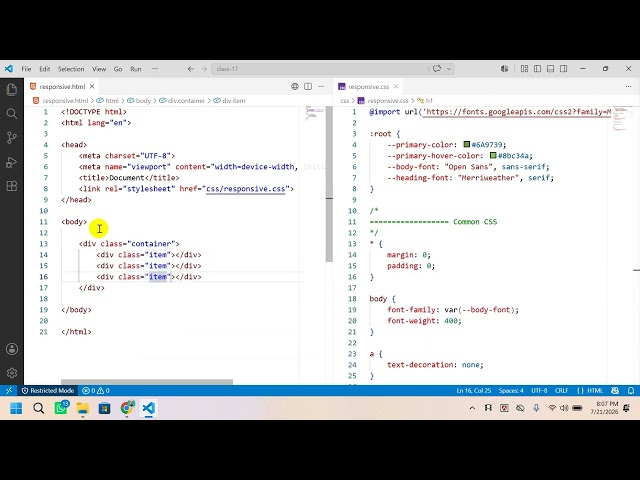Open the Extensions view
The width and height of the screenshot is (640, 480).
(12, 186)
